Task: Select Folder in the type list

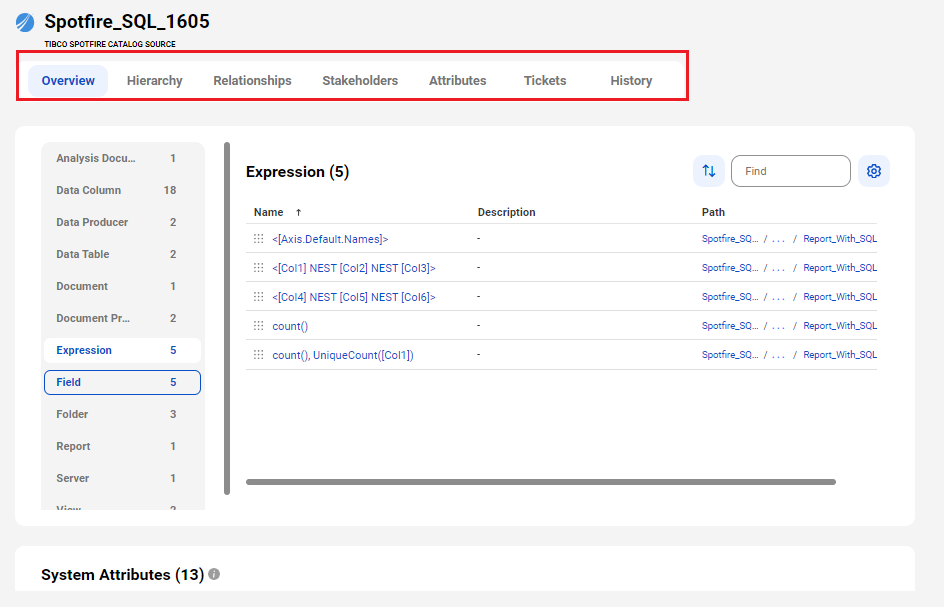Action: pos(122,414)
